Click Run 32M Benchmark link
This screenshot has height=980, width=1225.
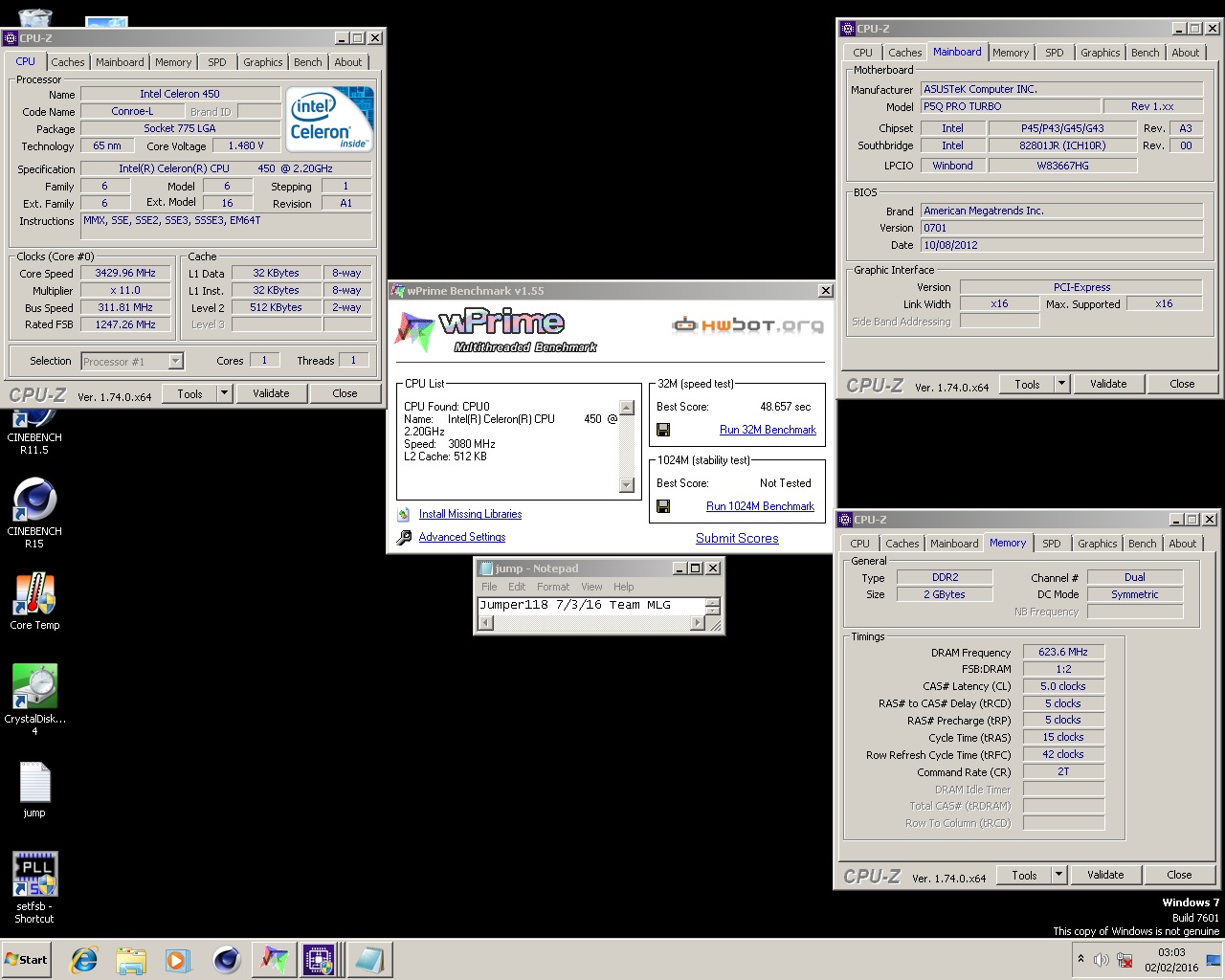coord(768,430)
